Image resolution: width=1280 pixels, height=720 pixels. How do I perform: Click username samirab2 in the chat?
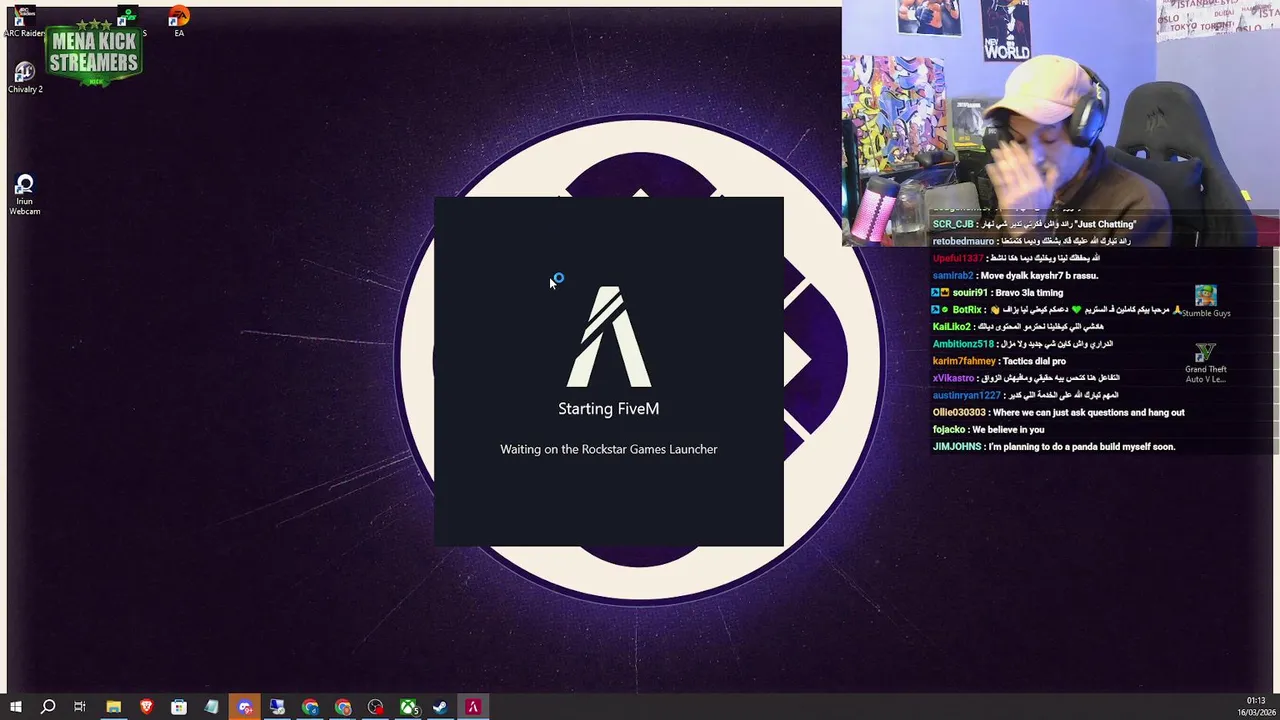tap(953, 276)
